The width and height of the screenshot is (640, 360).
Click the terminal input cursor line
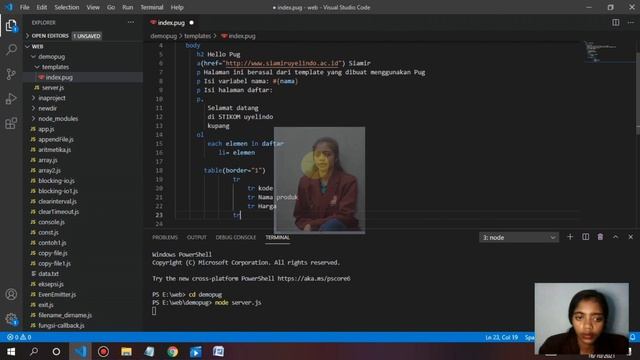tap(154, 311)
